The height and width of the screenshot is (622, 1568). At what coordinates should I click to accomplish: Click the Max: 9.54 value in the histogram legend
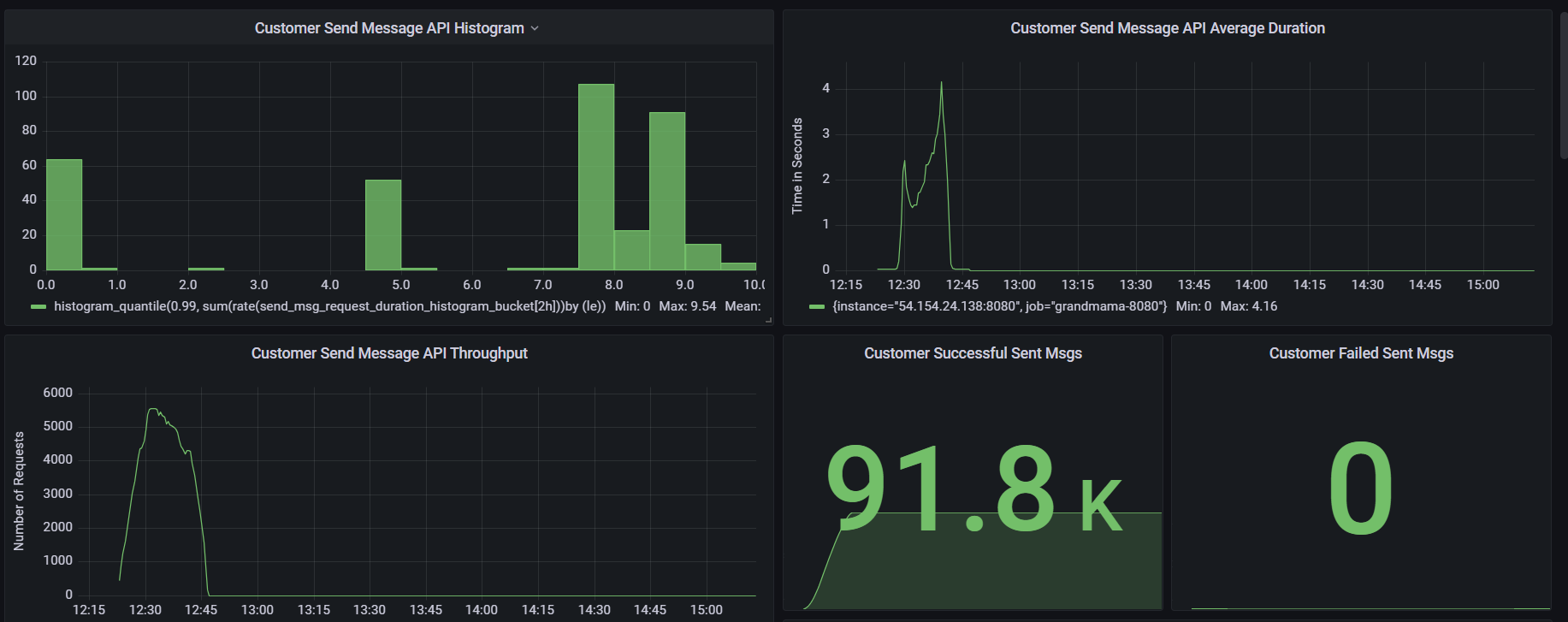point(687,306)
